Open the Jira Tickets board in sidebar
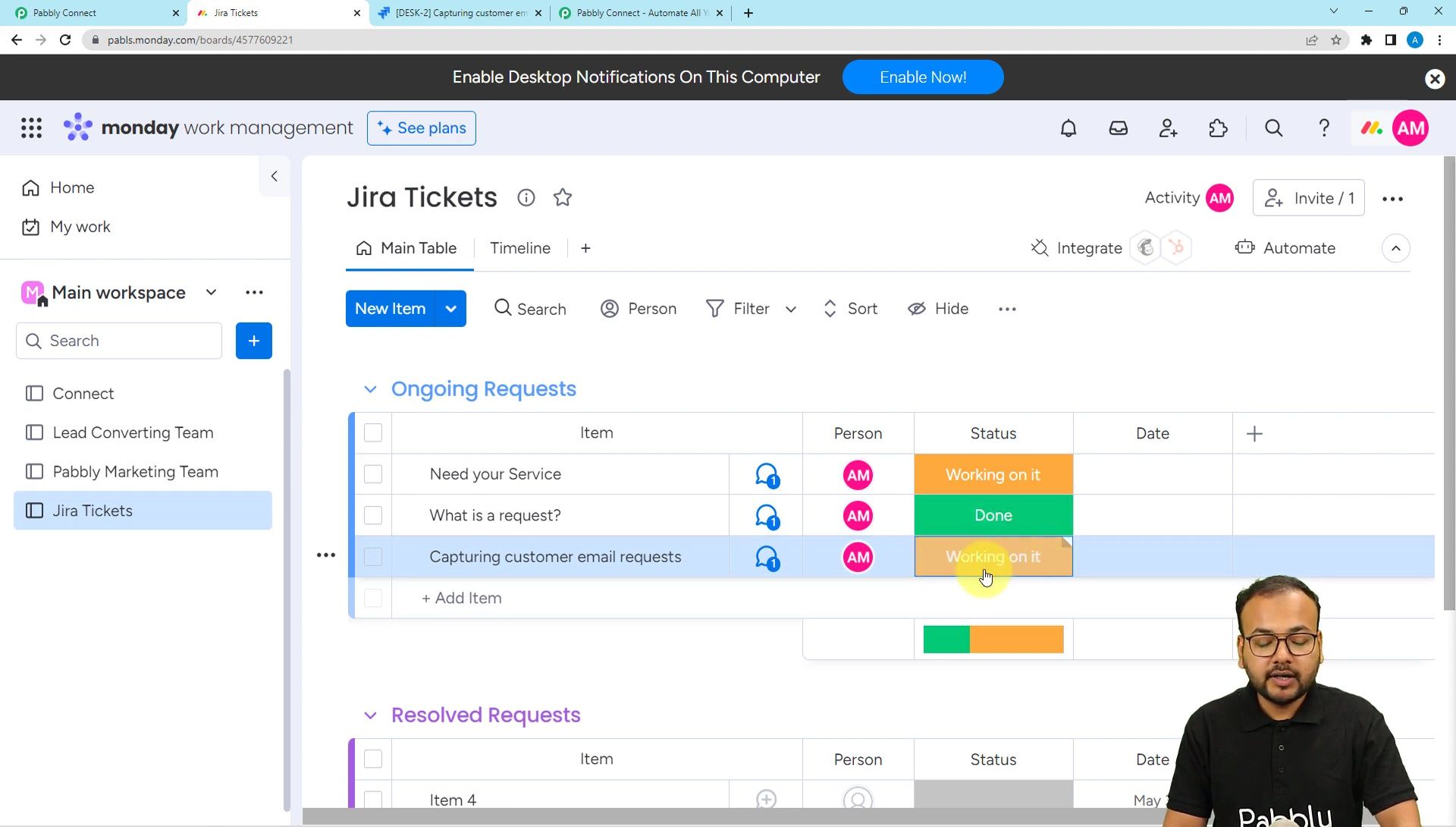The height and width of the screenshot is (827, 1456). point(143,511)
